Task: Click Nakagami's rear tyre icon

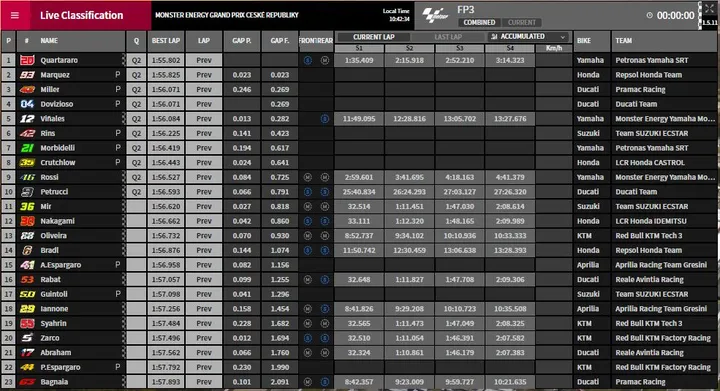Action: [325, 221]
